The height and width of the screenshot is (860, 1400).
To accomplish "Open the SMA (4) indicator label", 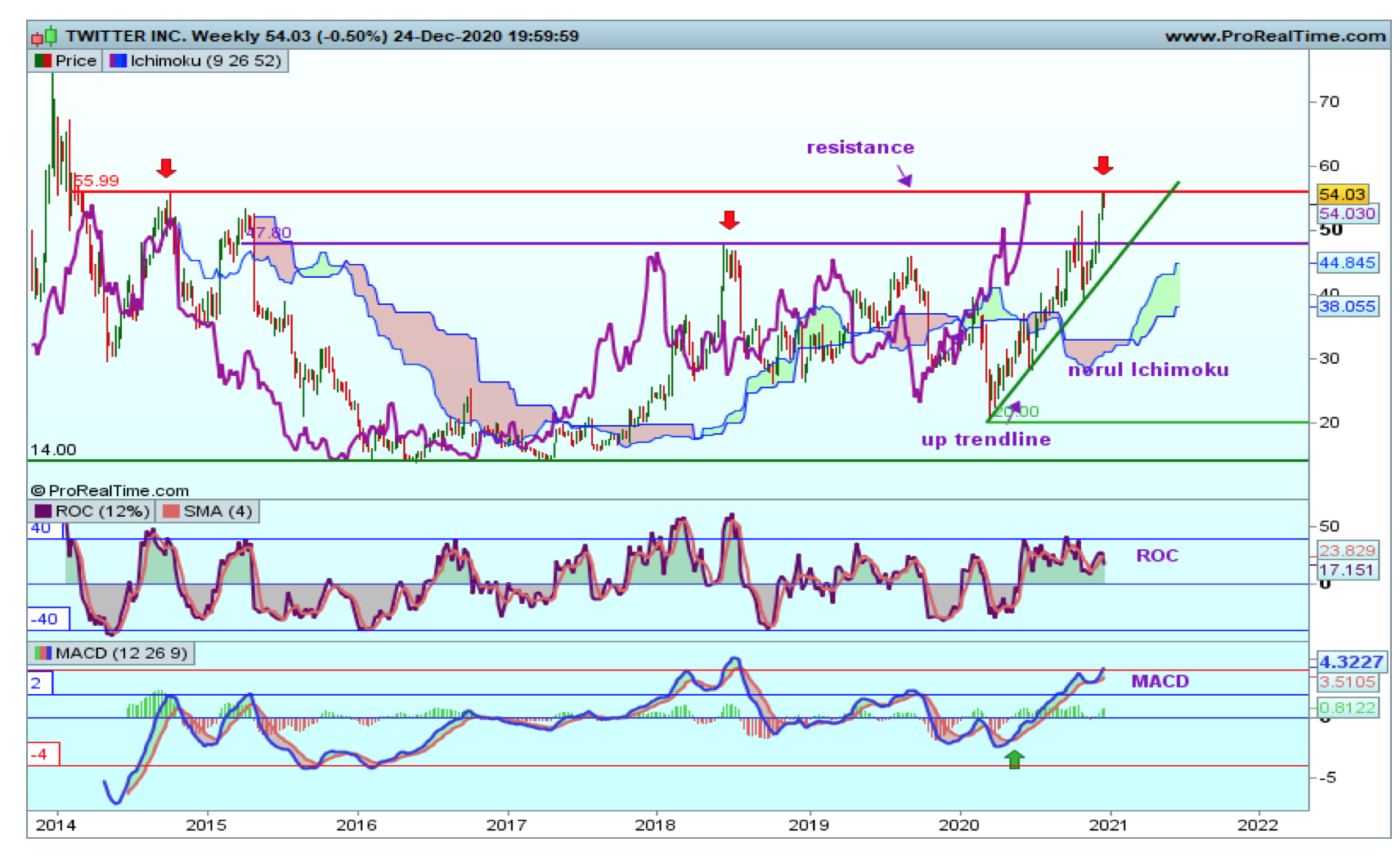I will tap(208, 511).
